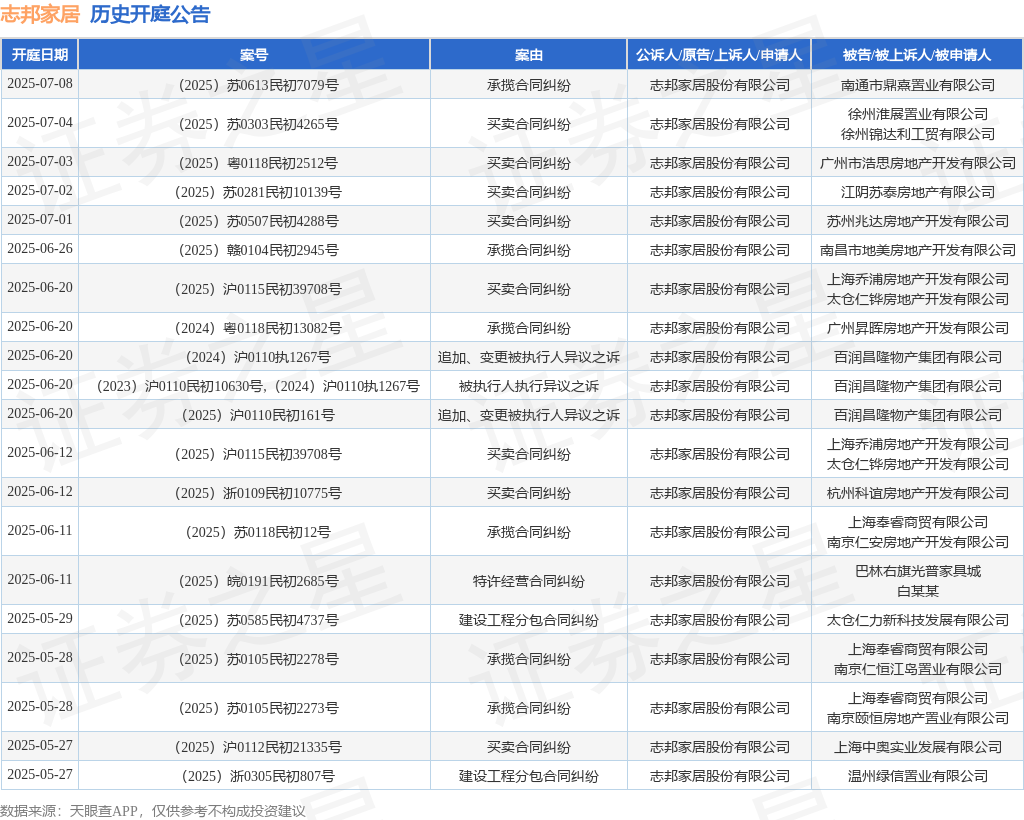Click the 数据来源 footer note
The width and height of the screenshot is (1024, 820).
153,811
